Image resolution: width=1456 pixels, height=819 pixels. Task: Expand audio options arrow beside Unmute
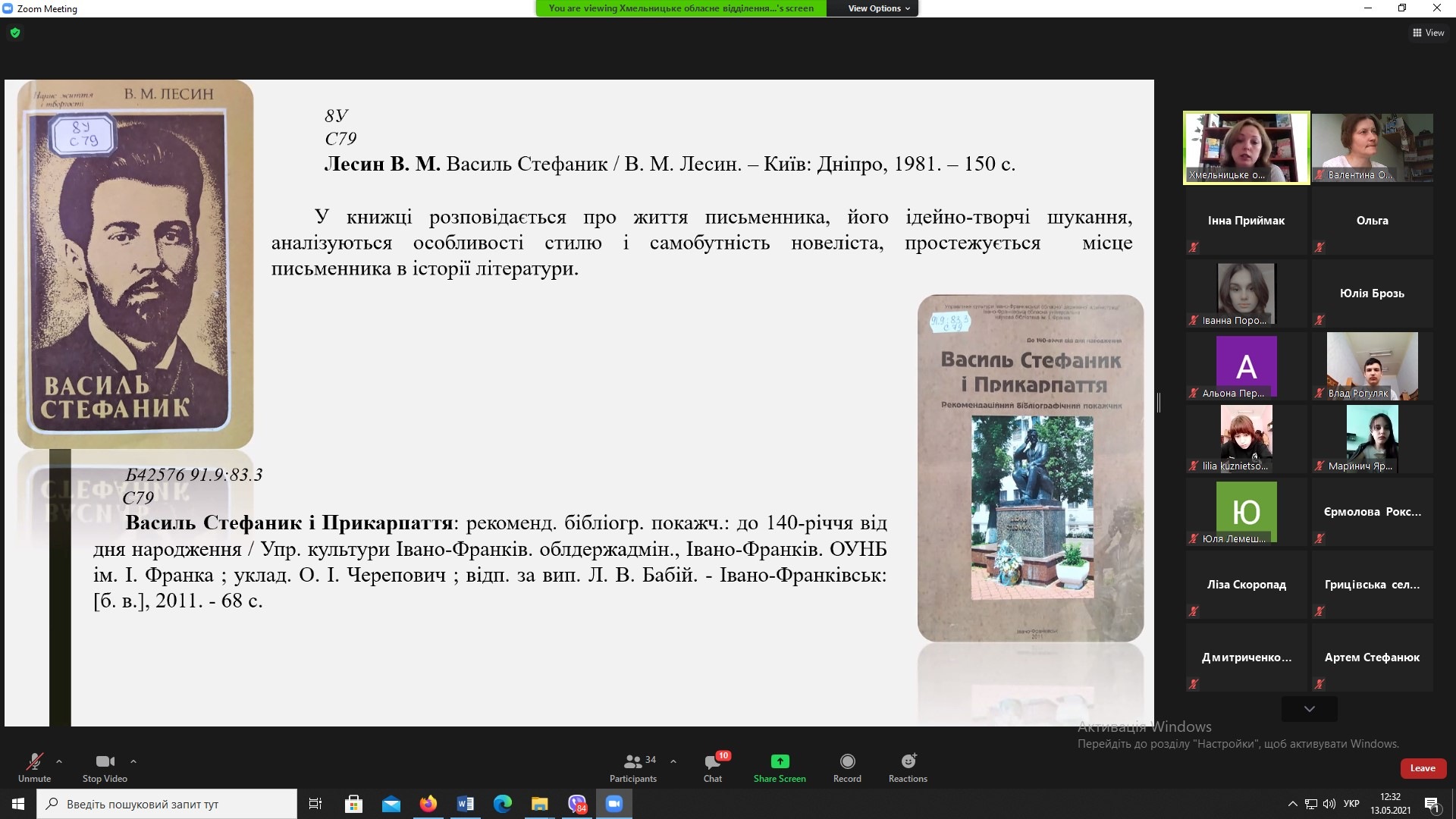click(59, 761)
